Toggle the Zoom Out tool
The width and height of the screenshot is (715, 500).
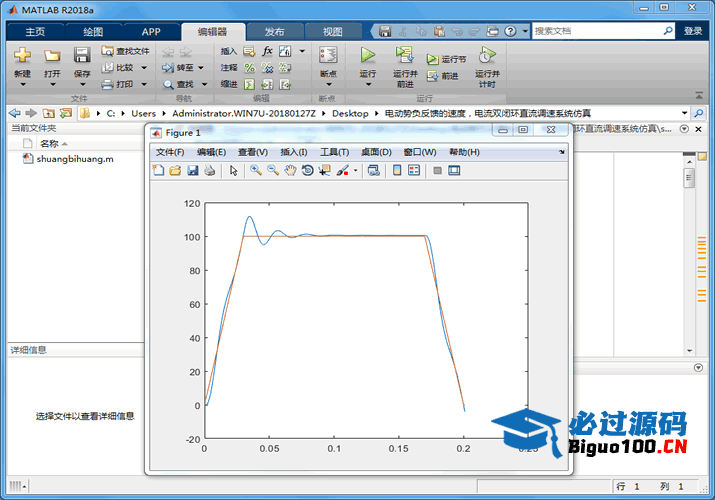[273, 171]
